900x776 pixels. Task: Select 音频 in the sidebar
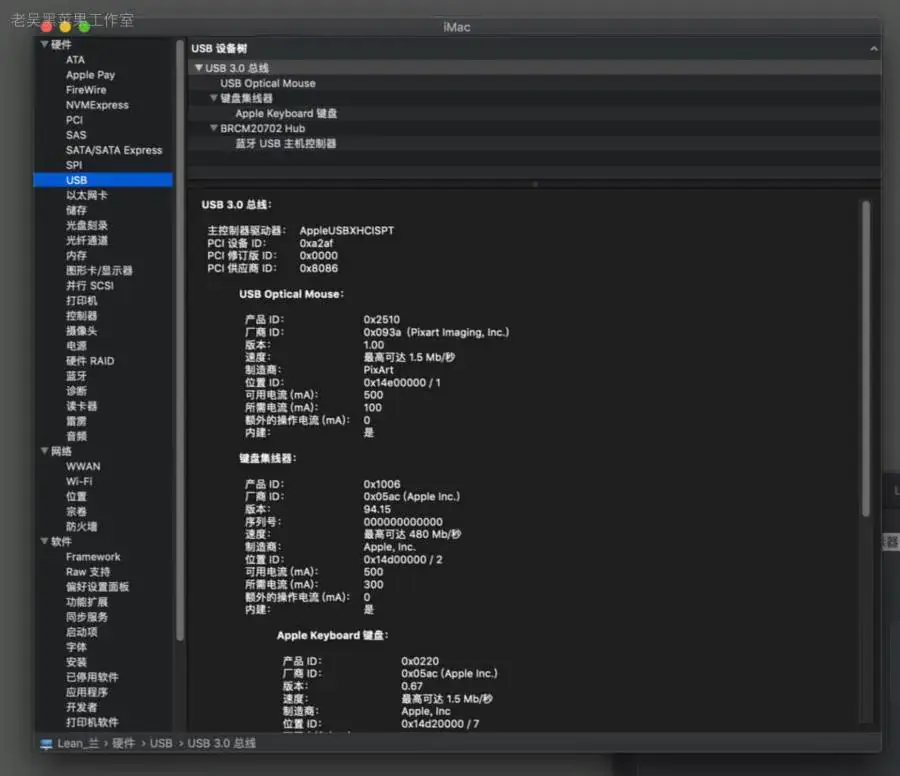tap(76, 436)
